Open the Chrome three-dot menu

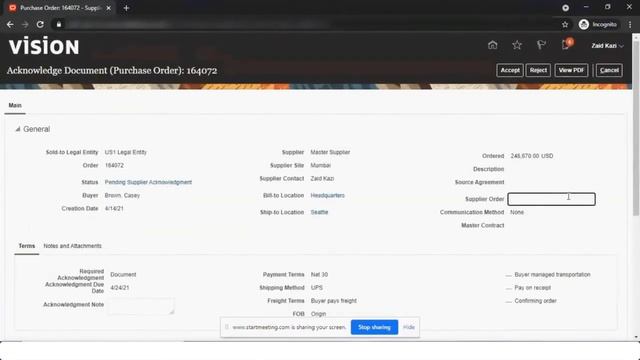pos(630,24)
